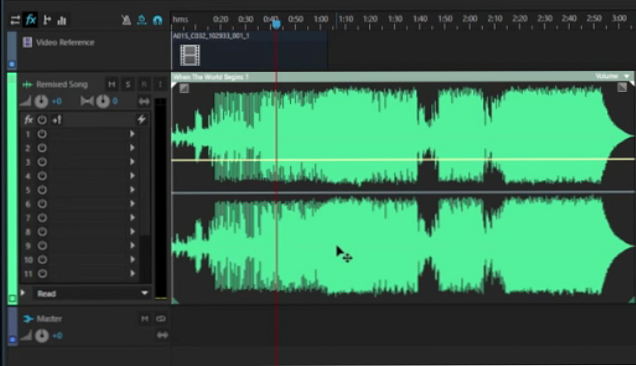Click Remixed Song volume value +0
The height and width of the screenshot is (366, 636).
[57, 101]
